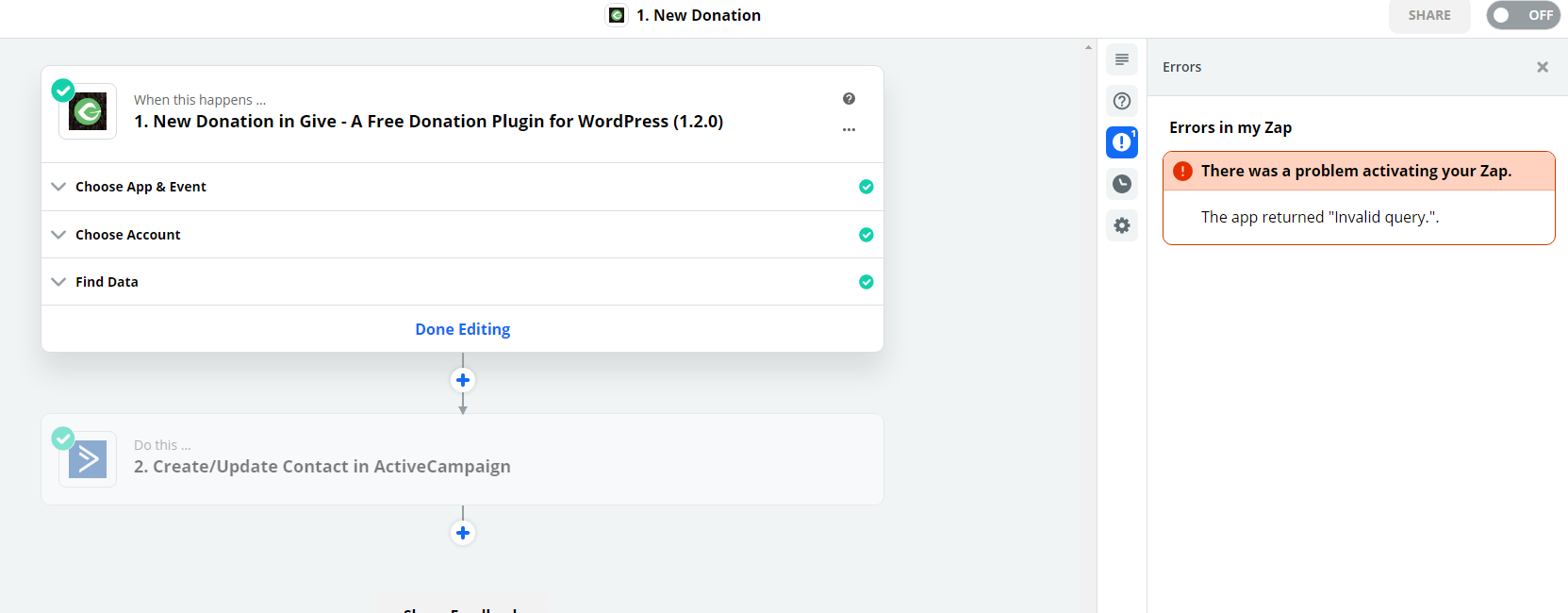1568x613 pixels.
Task: Expand the Find Data section
Action: (x=462, y=282)
